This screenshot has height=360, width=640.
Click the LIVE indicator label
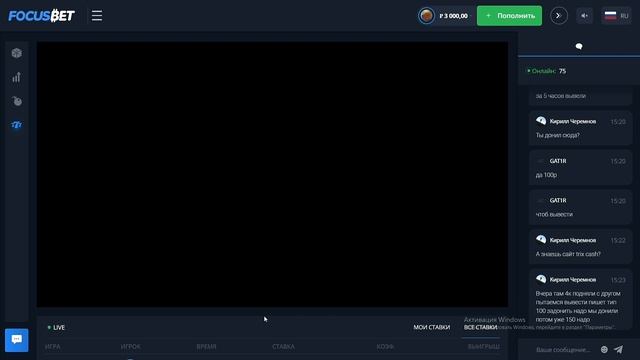click(x=56, y=328)
